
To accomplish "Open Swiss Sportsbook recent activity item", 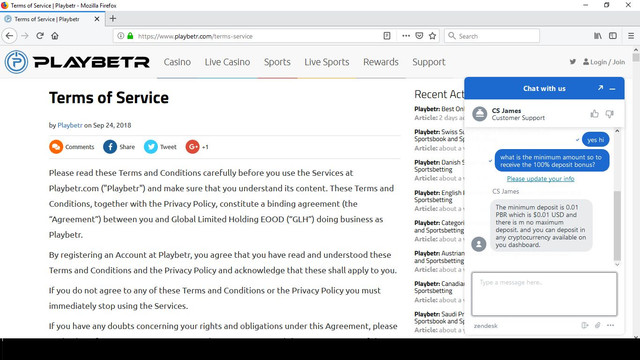I will [439, 136].
